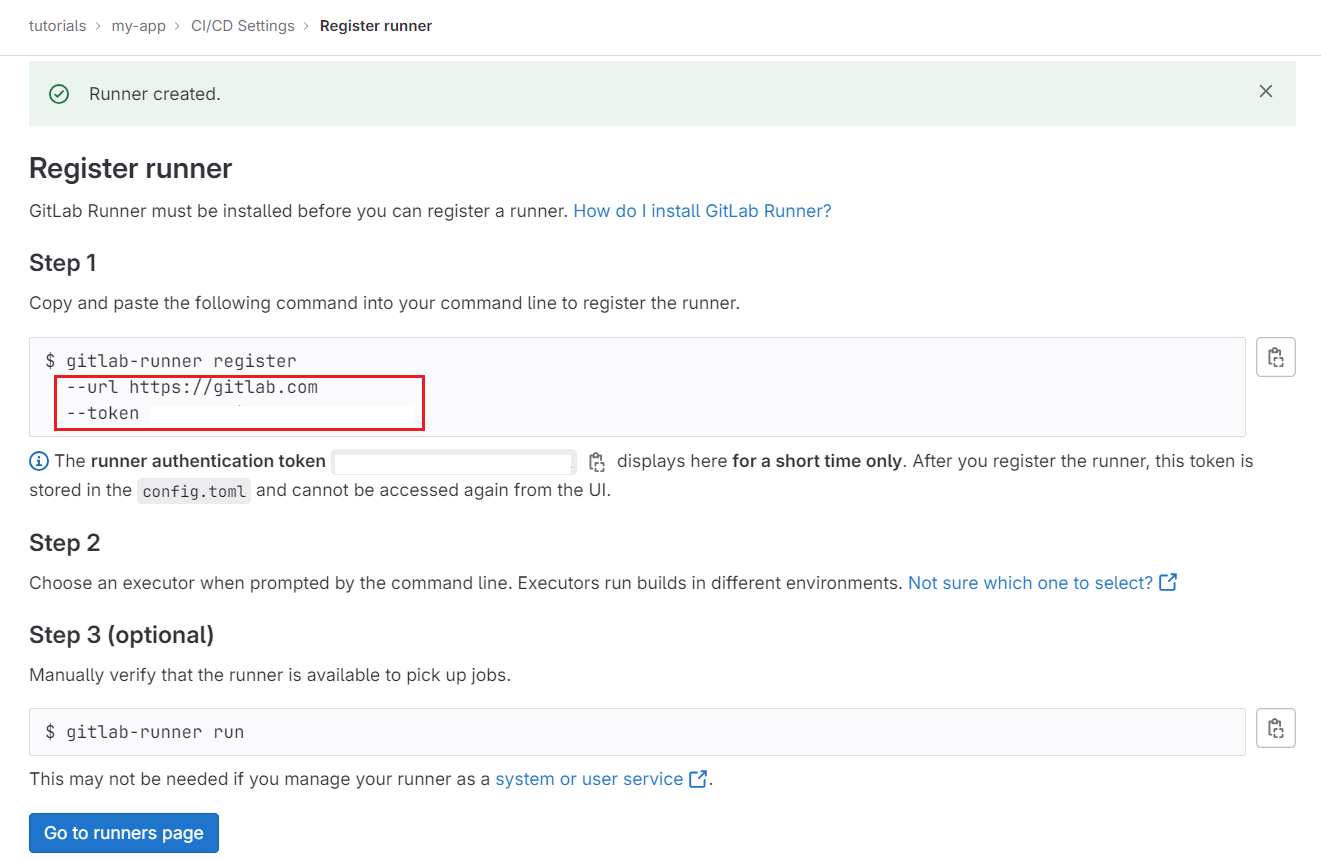Click the blue info icon before the token note
The width and height of the screenshot is (1321, 858).
(38, 460)
